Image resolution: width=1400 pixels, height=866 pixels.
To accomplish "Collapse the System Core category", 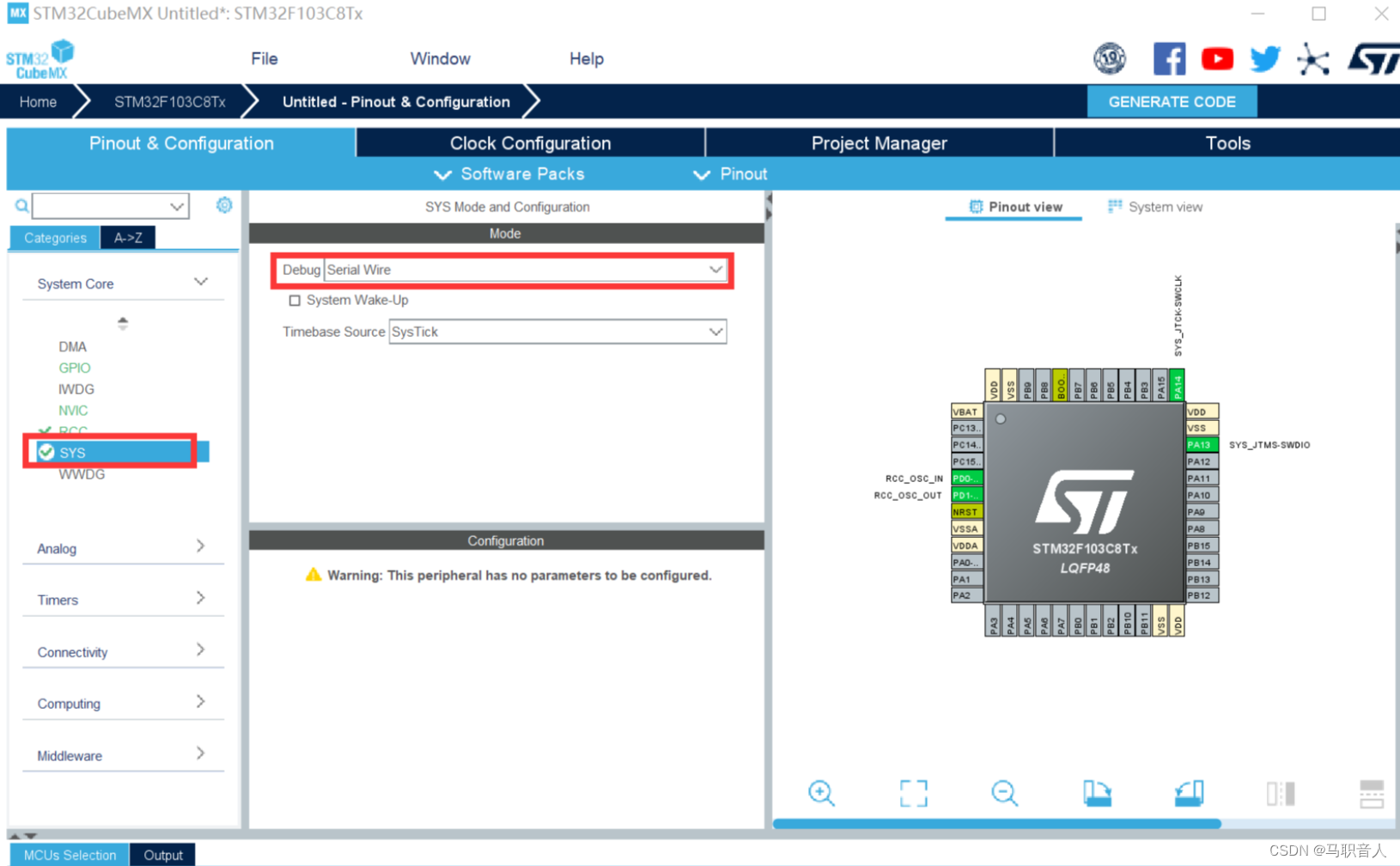I will click(201, 283).
